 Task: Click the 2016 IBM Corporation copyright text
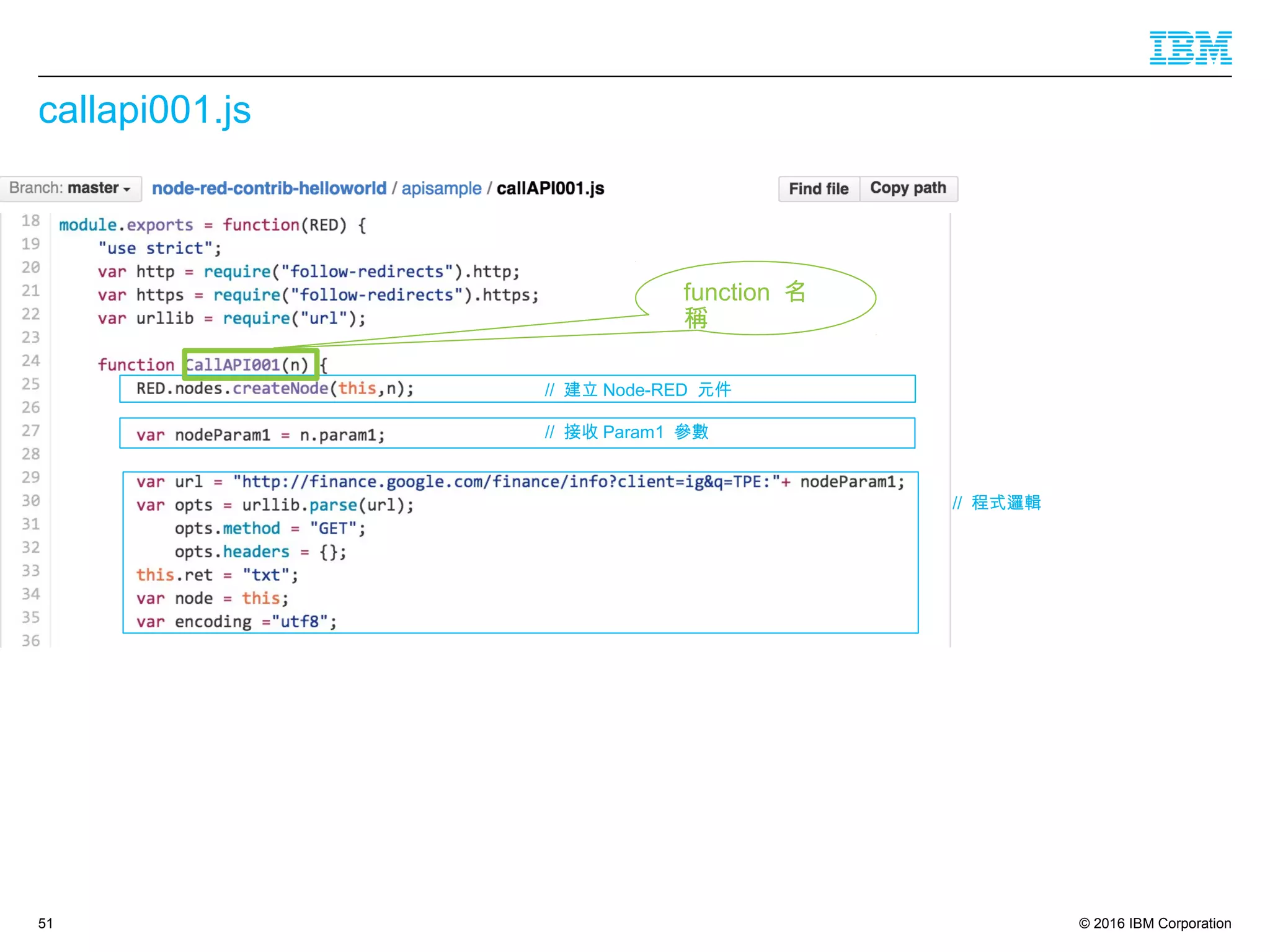click(1155, 923)
